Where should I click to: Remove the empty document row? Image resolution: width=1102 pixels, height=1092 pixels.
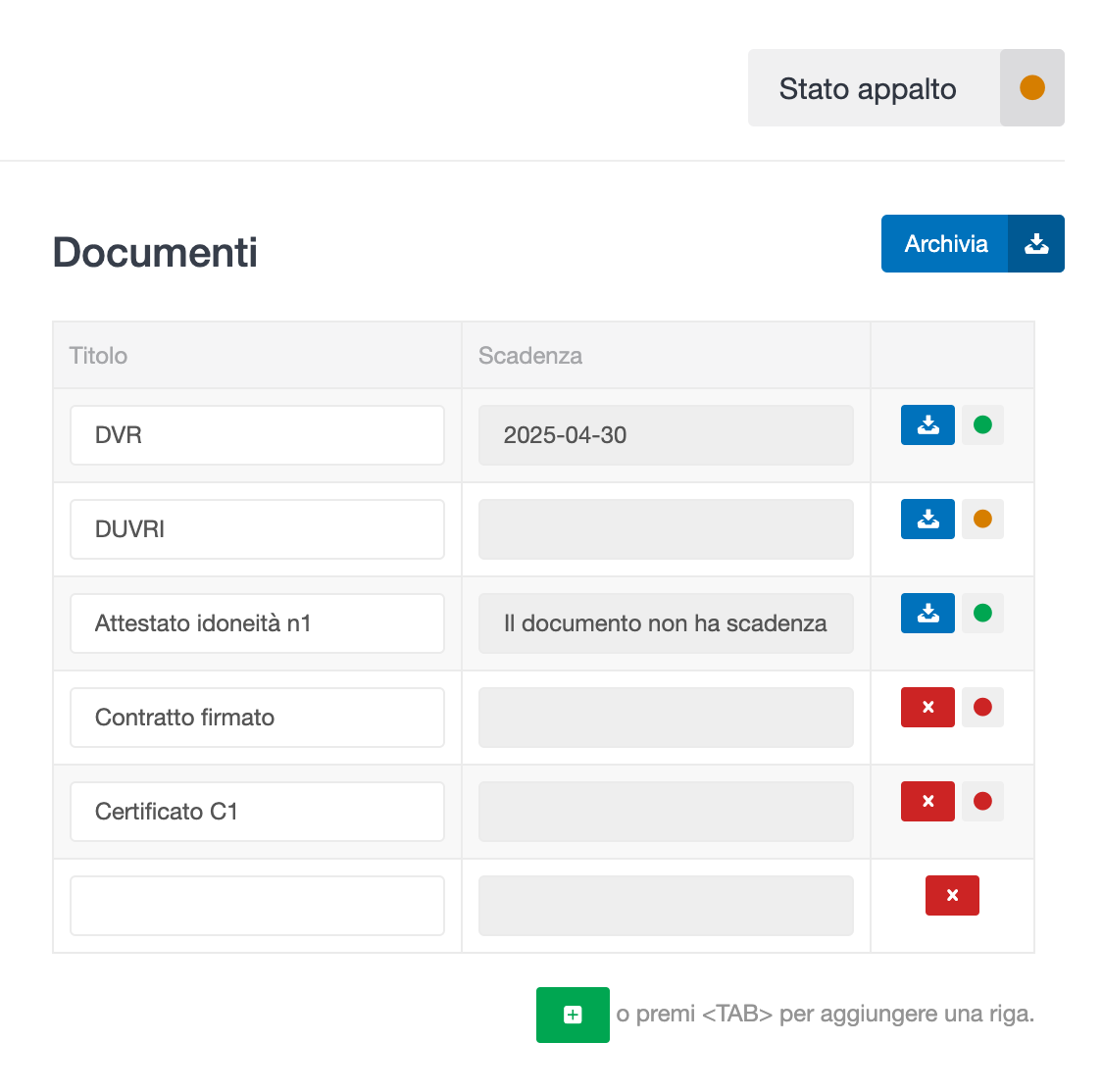click(952, 895)
